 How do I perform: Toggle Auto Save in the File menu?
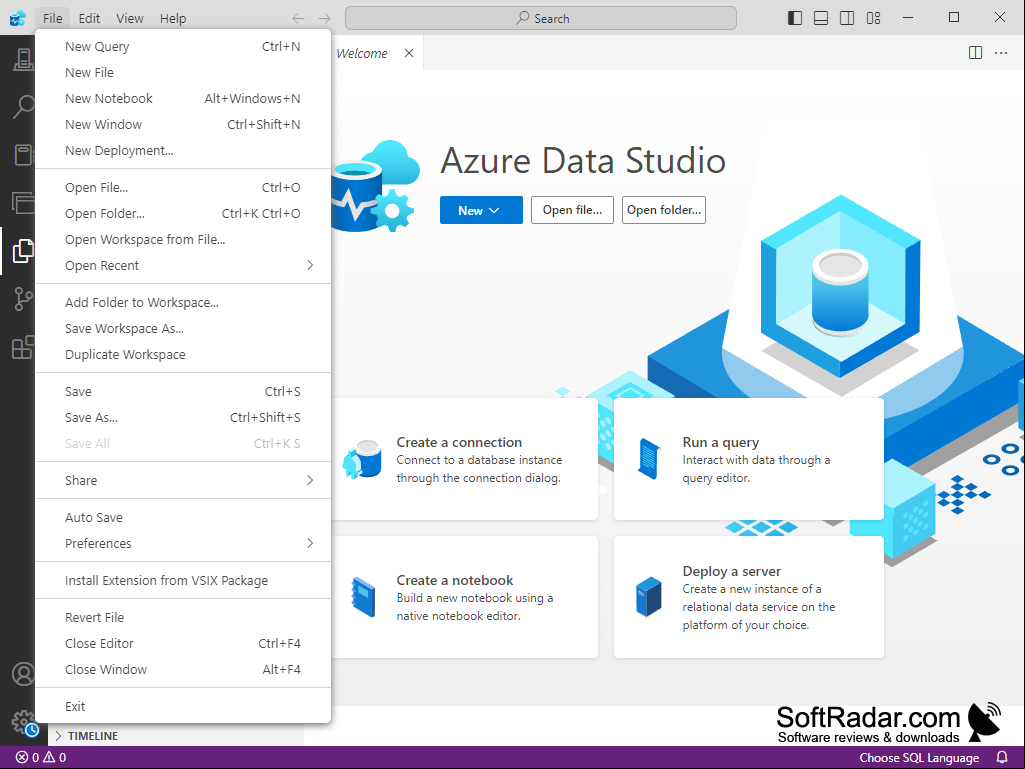[183, 517]
